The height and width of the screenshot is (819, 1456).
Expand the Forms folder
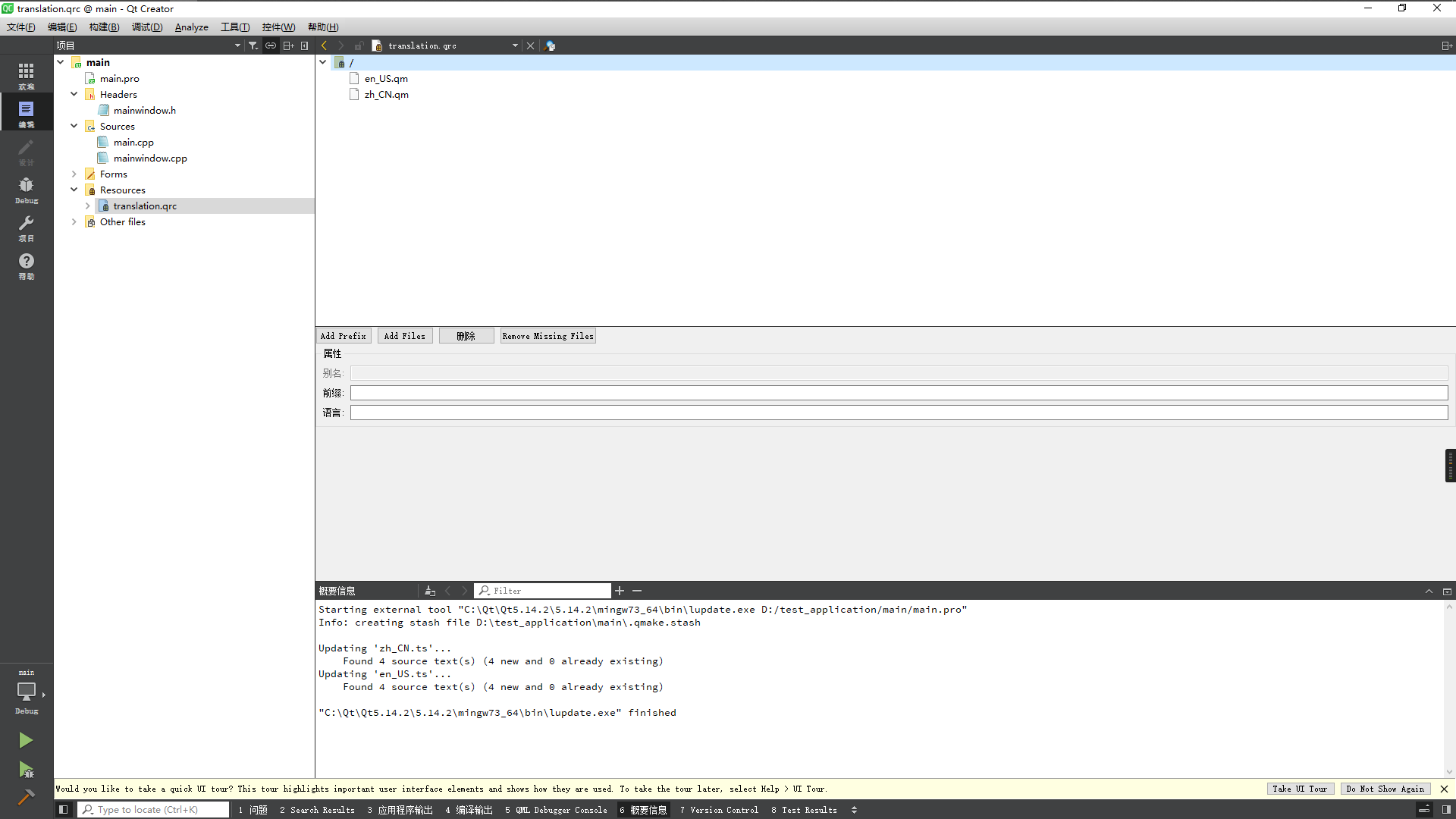coord(74,174)
